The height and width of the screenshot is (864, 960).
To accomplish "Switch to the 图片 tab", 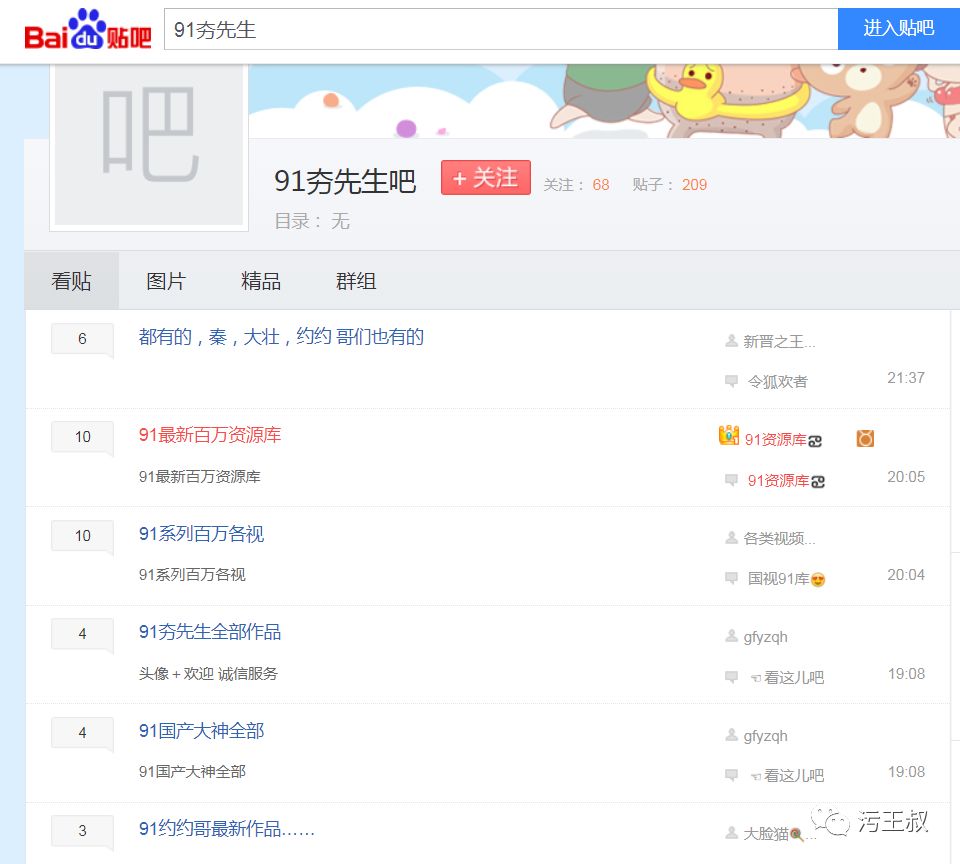I will click(x=166, y=281).
